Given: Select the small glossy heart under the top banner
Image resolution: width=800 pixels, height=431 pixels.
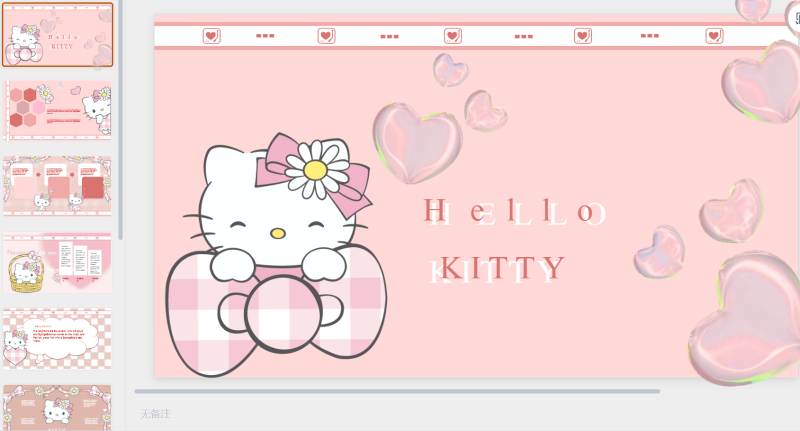Looking at the screenshot, I should 451,70.
